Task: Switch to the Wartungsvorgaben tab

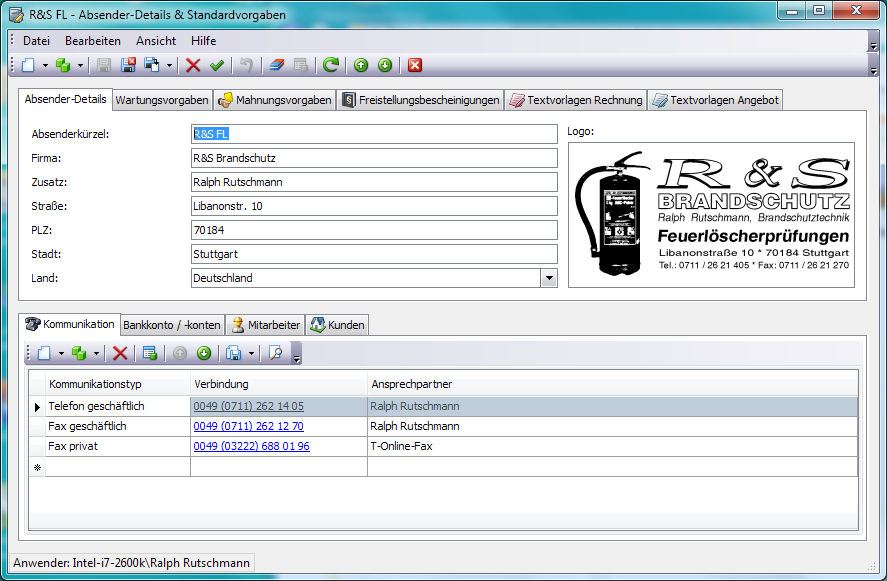Action: click(162, 100)
